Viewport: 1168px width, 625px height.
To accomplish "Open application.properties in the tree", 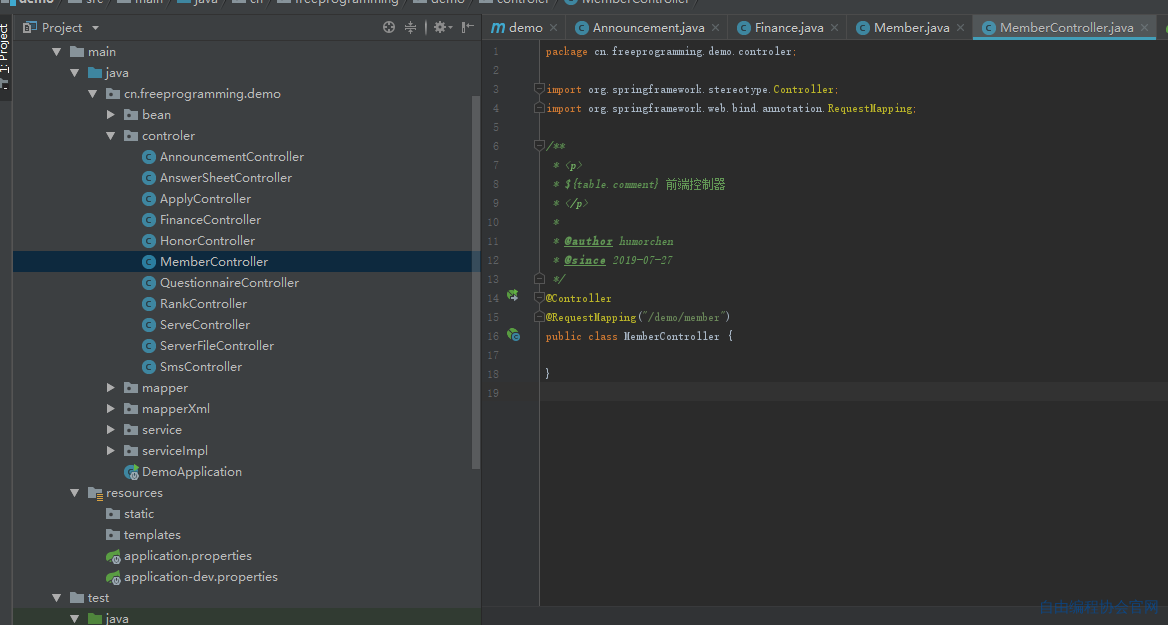I will (x=188, y=556).
